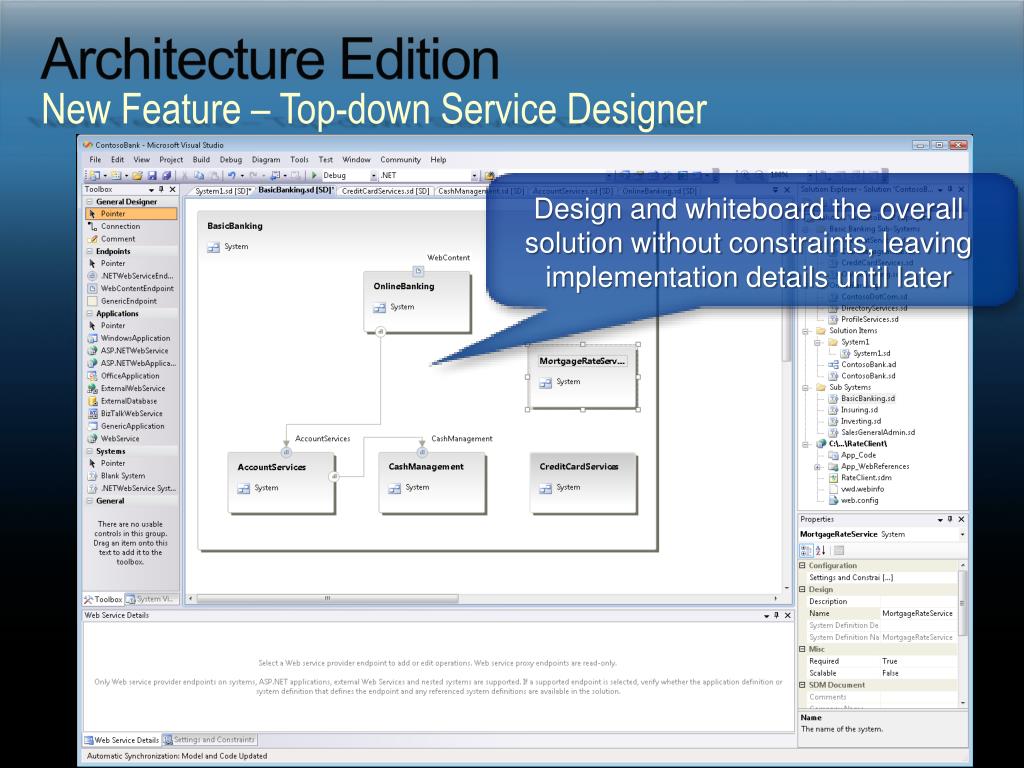Click the System icon inside CreditCardServices block
1024x768 pixels.
coord(545,488)
